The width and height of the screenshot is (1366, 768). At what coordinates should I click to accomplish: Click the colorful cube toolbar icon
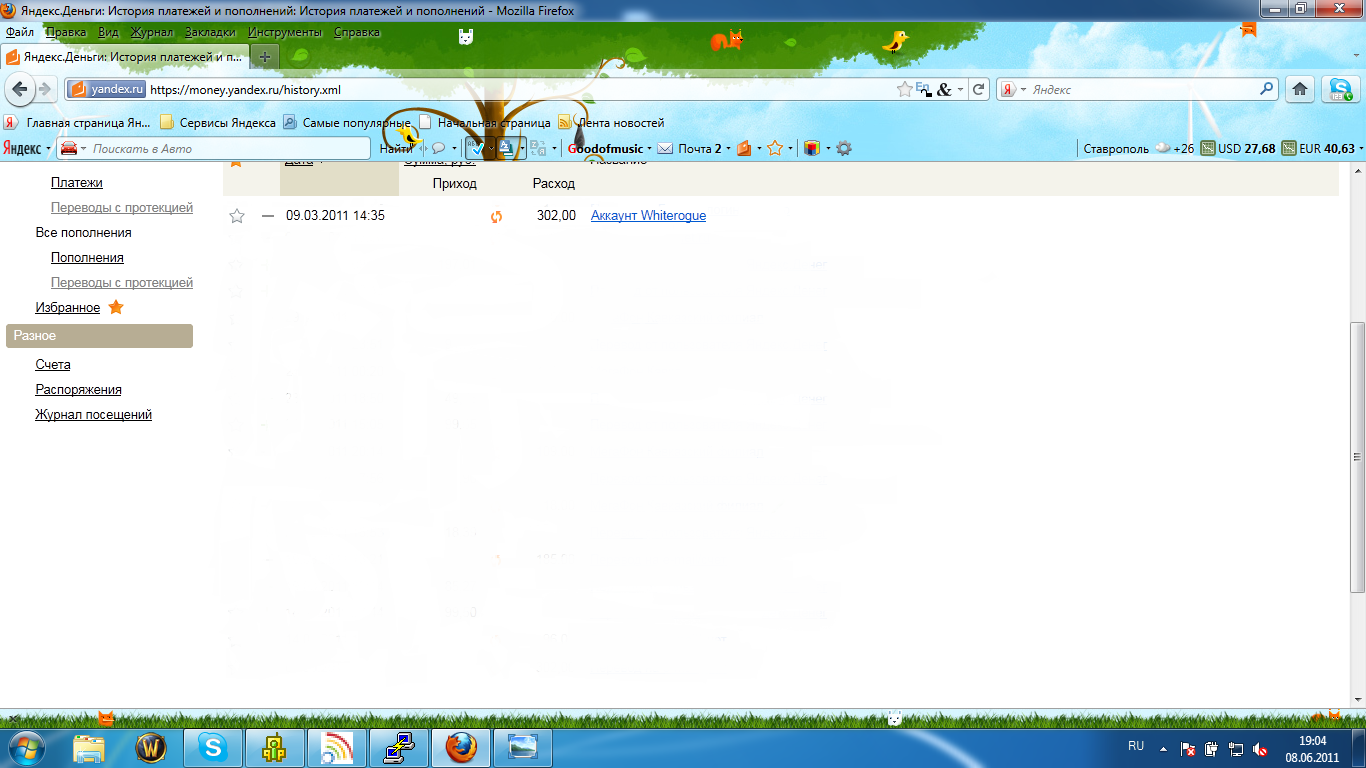[812, 149]
